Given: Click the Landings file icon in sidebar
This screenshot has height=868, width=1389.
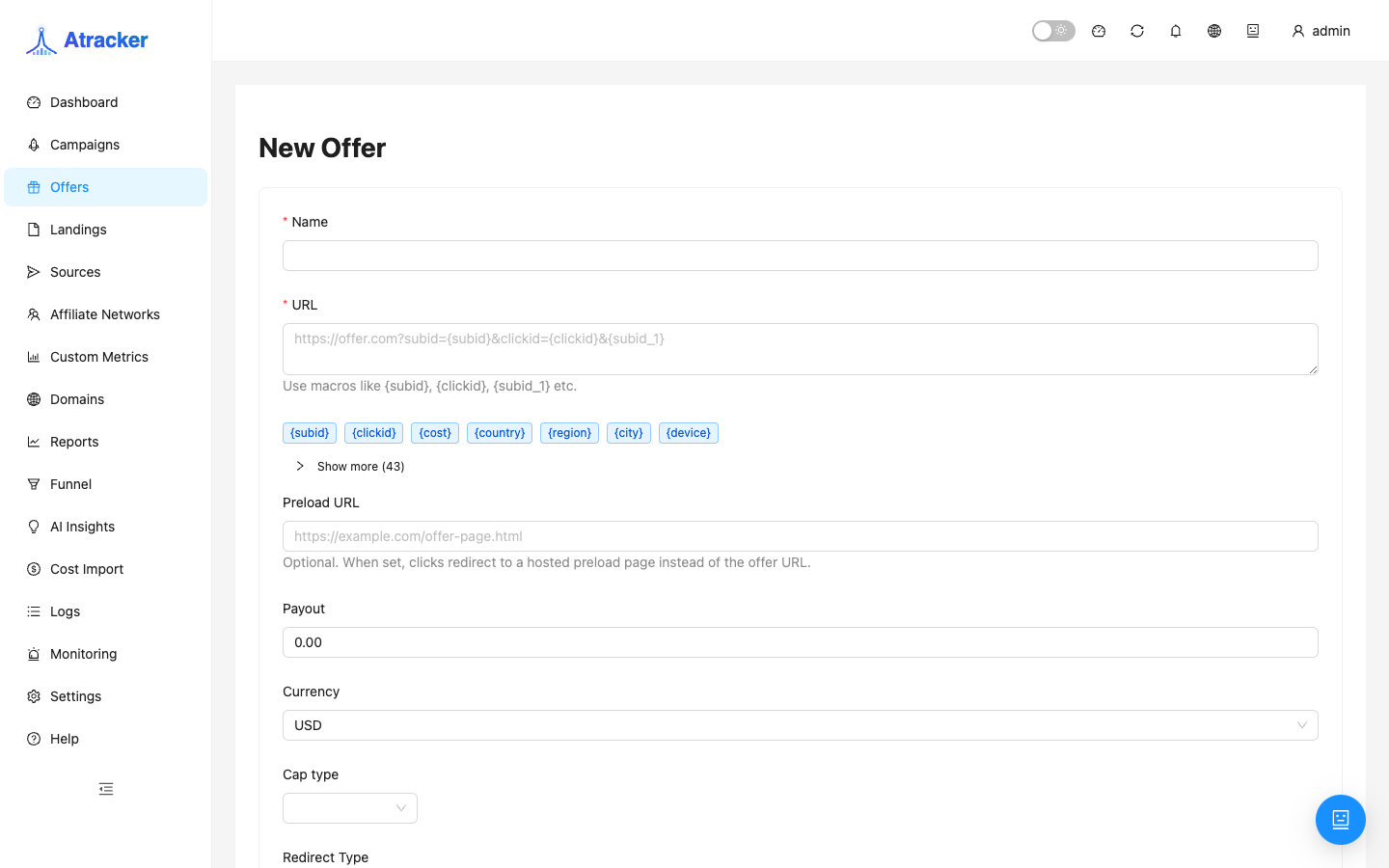Looking at the screenshot, I should click(34, 230).
